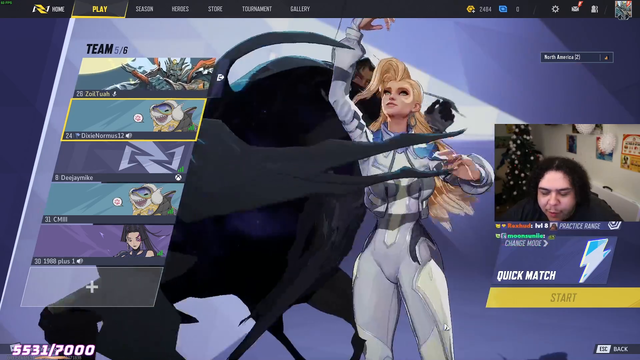
Task: Mute 1988 plus 1 via speaker icon
Action: (x=80, y=261)
